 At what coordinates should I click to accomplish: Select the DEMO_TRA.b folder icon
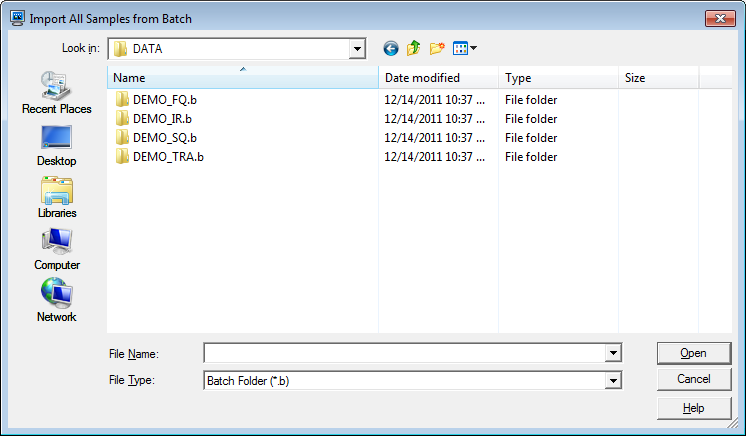pos(122,157)
